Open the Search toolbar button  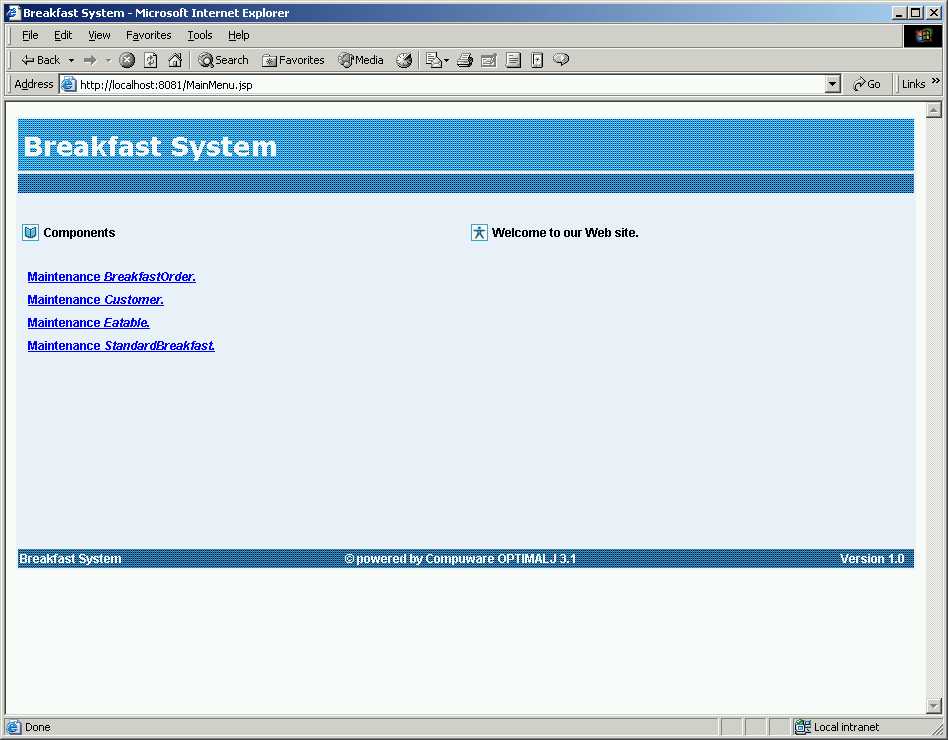coord(223,60)
